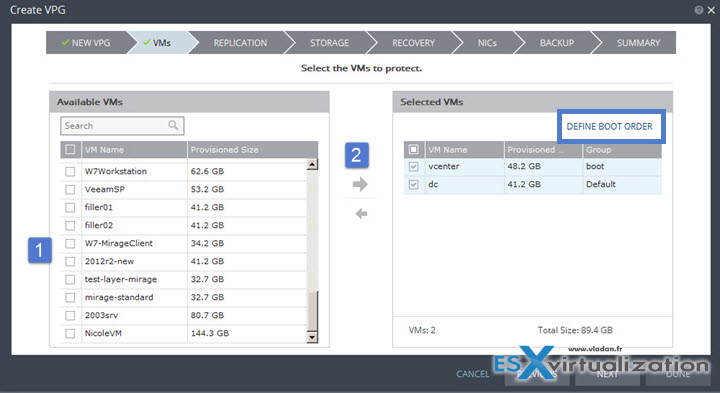Image resolution: width=720 pixels, height=393 pixels.
Task: Toggle select-all checkbox in Available VMs header
Action: (70, 150)
